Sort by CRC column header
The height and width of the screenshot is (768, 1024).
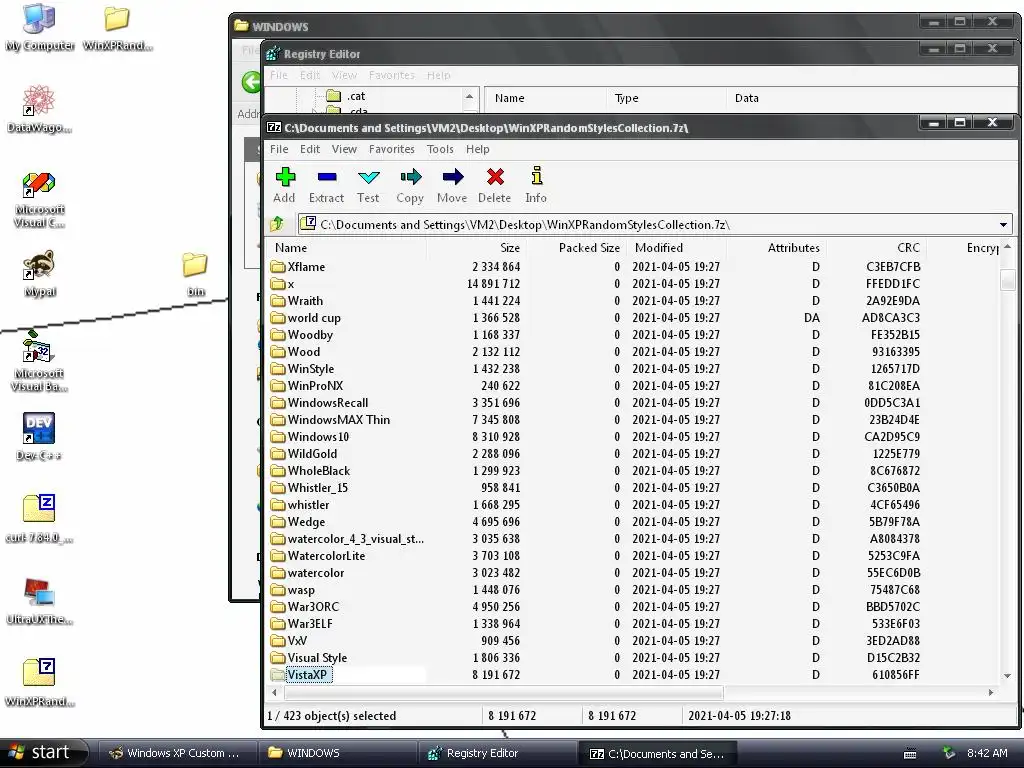coord(876,248)
